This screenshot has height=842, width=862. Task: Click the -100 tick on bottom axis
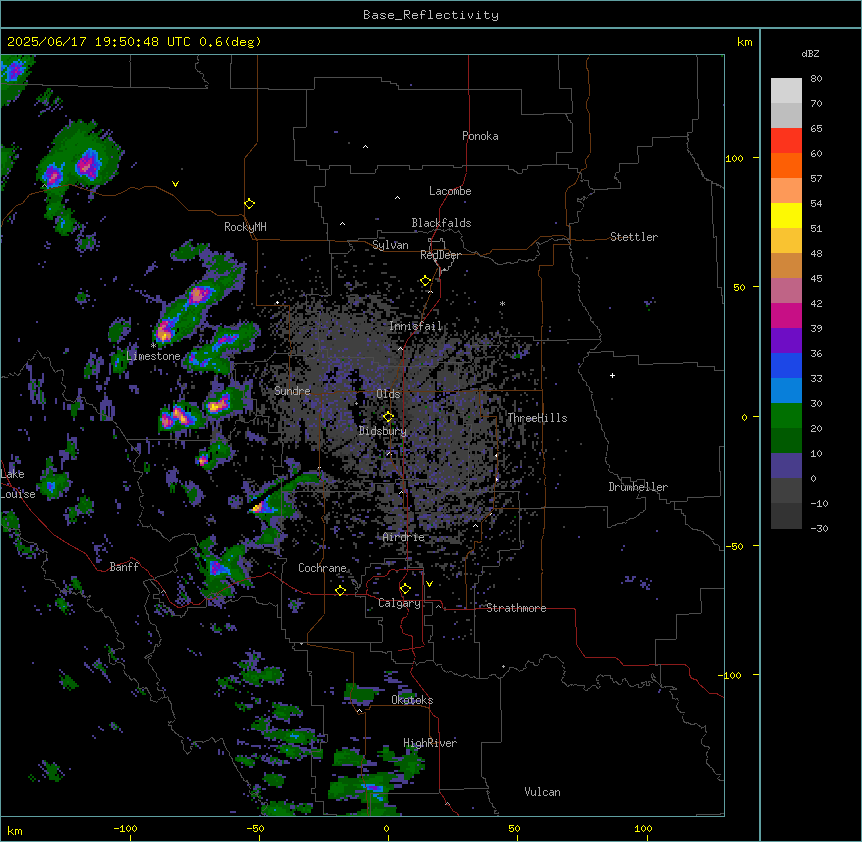click(125, 828)
